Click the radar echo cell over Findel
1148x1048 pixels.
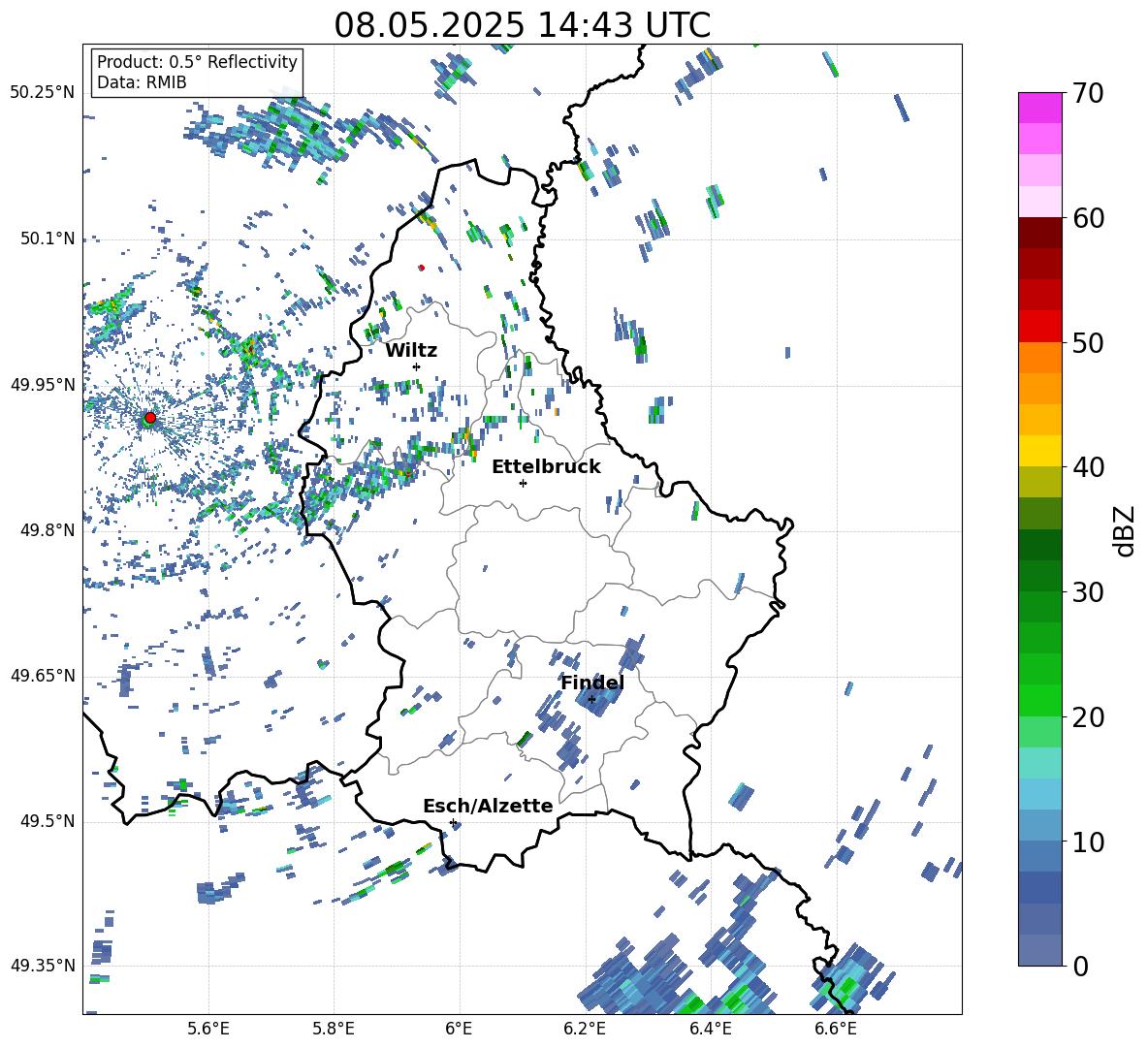click(x=598, y=701)
